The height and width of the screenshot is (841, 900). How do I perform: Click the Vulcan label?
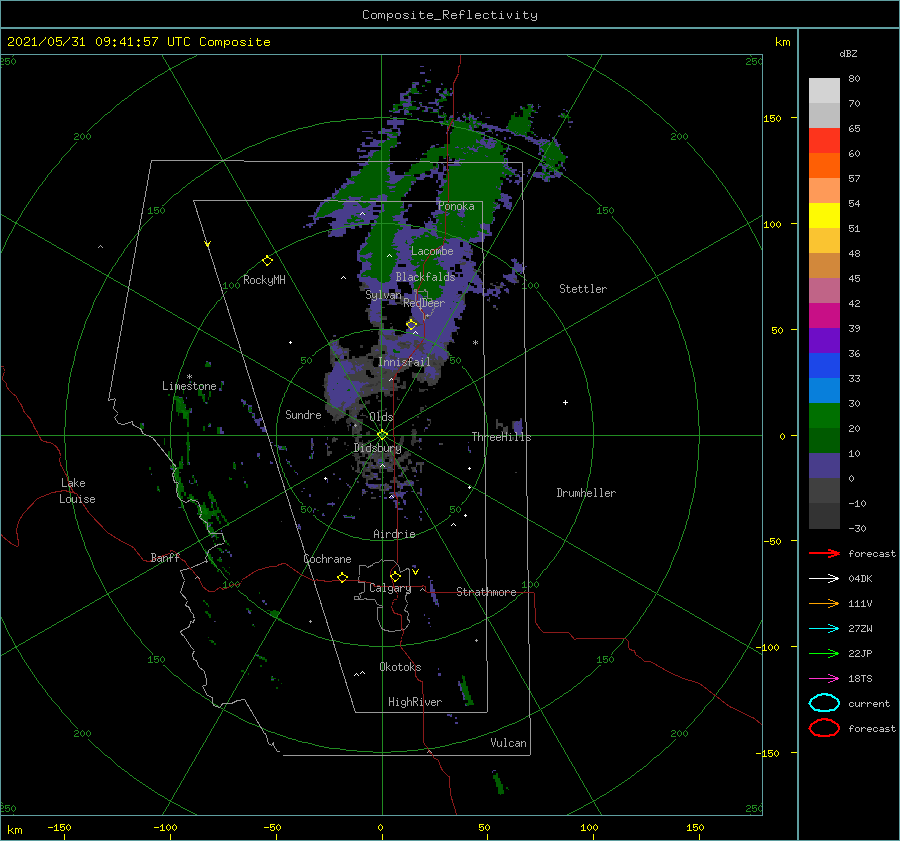(508, 742)
